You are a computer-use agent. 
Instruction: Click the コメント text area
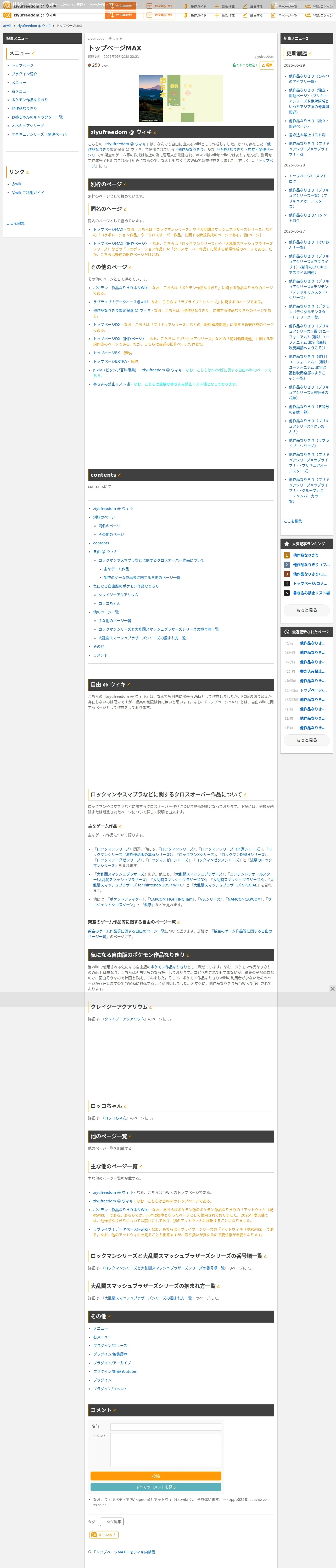point(166,1449)
